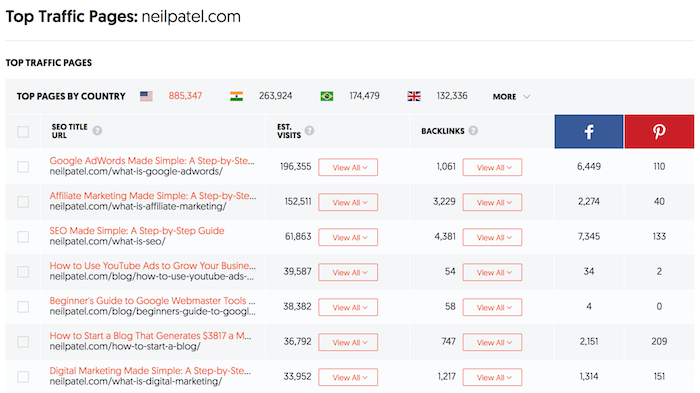Select the India flag filter
Screen dimensions: 700x393
tap(237, 96)
